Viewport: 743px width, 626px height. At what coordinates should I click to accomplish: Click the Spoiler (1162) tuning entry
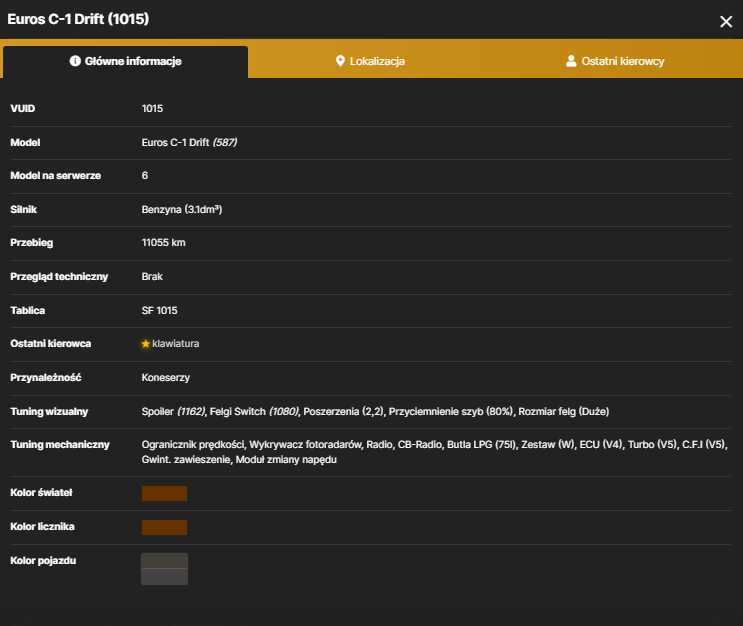point(173,411)
